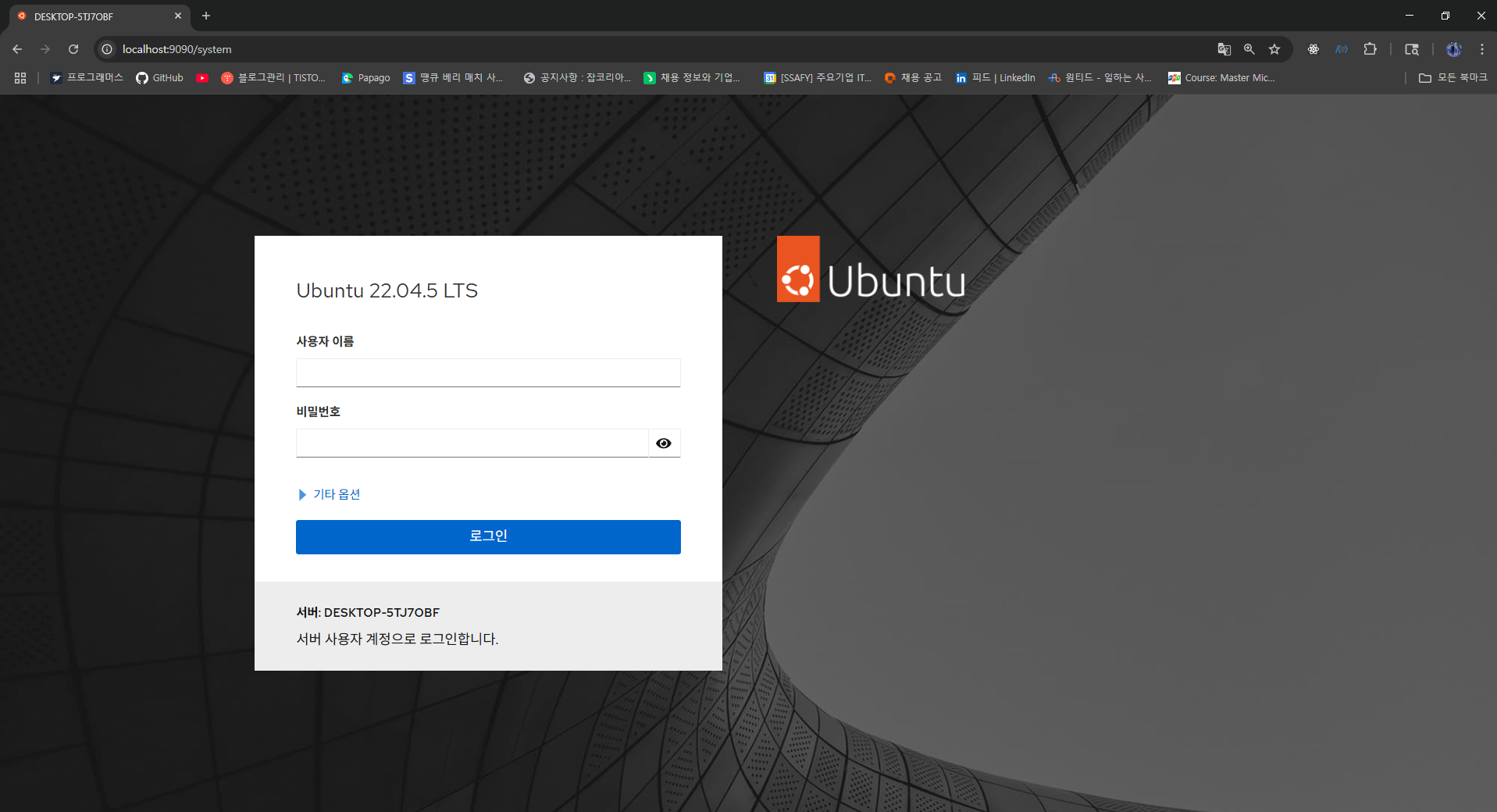1497x812 pixels.
Task: Minimize the browser window
Action: (1410, 16)
